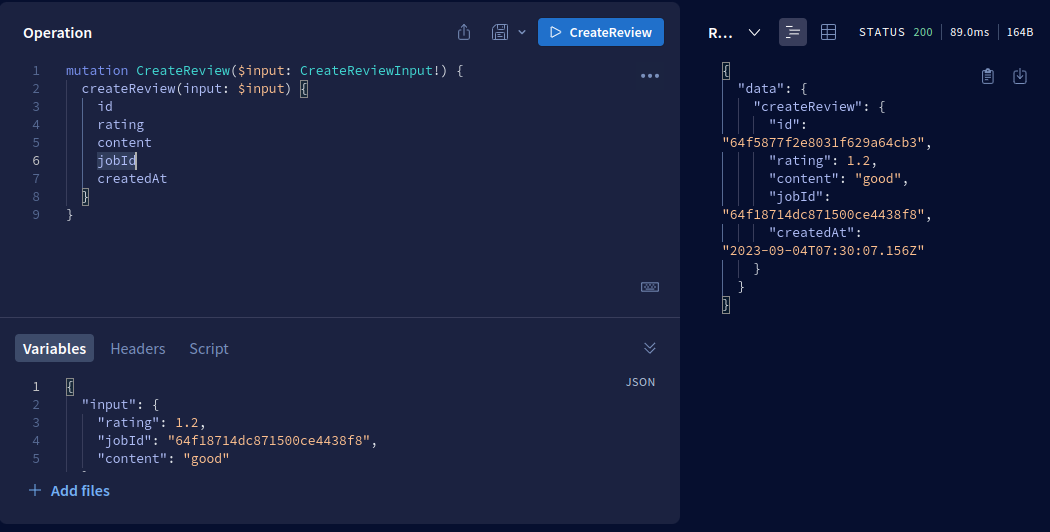The width and height of the screenshot is (1050, 532).
Task: Copy the response to clipboard
Action: pos(988,76)
